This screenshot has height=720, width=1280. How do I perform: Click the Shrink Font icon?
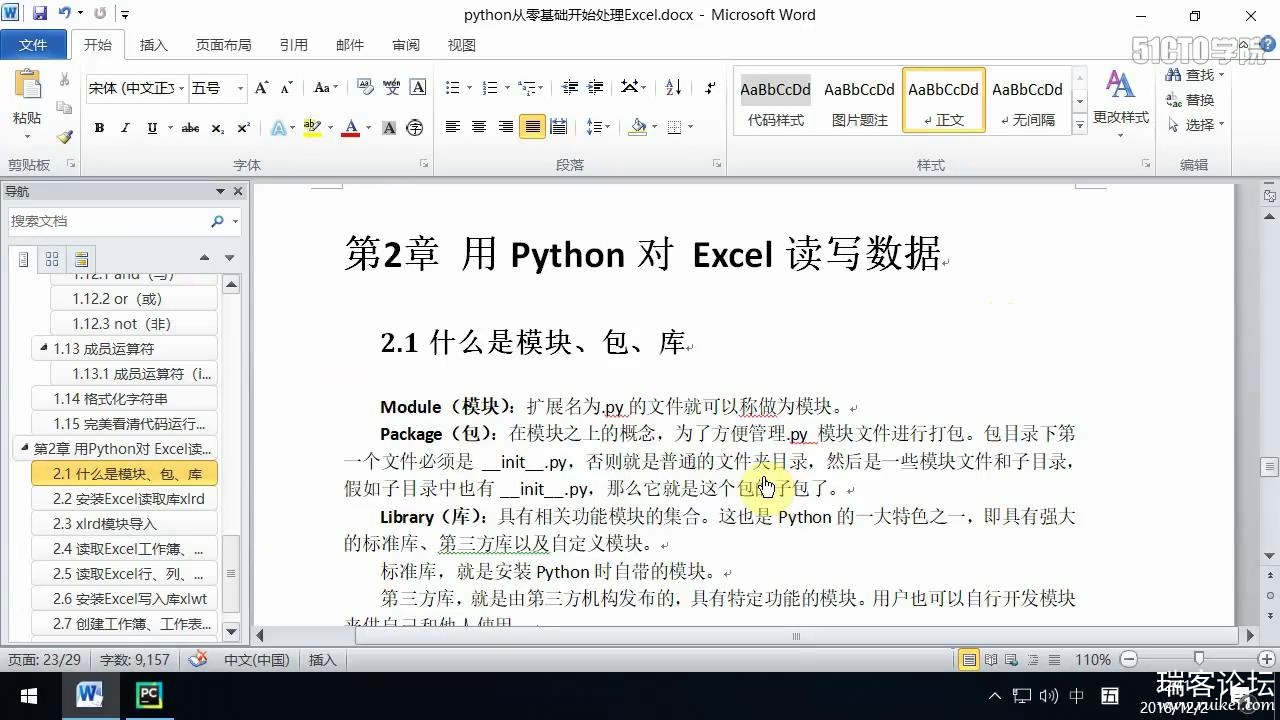287,88
